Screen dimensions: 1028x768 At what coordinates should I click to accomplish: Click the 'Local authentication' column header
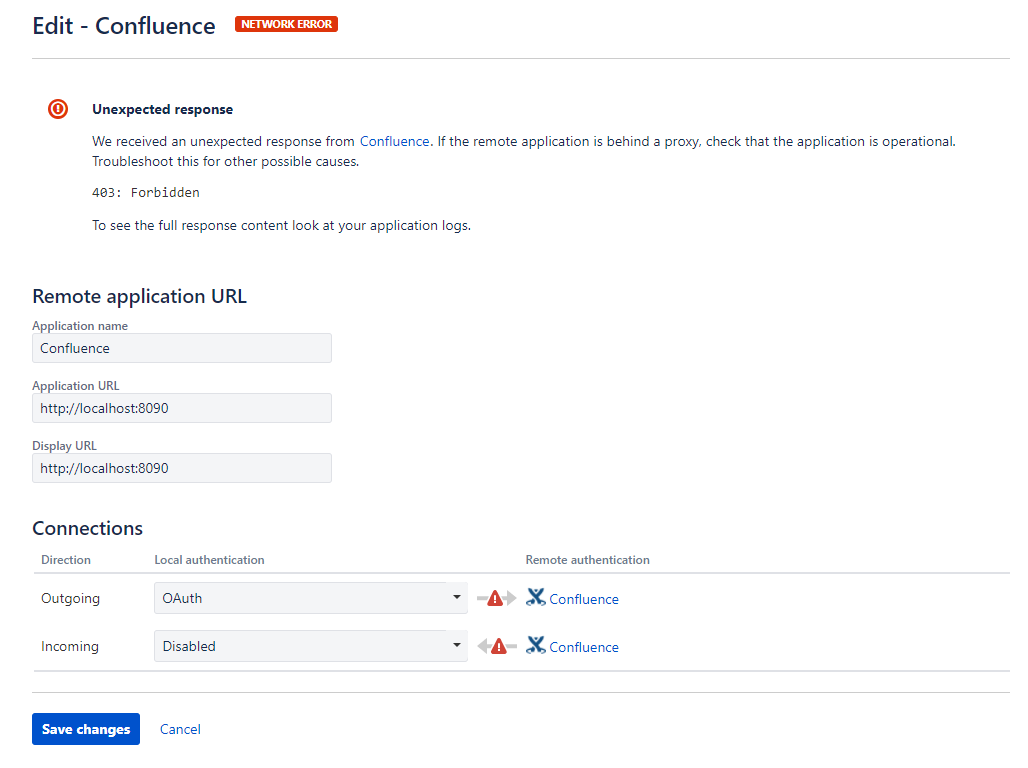(x=209, y=560)
